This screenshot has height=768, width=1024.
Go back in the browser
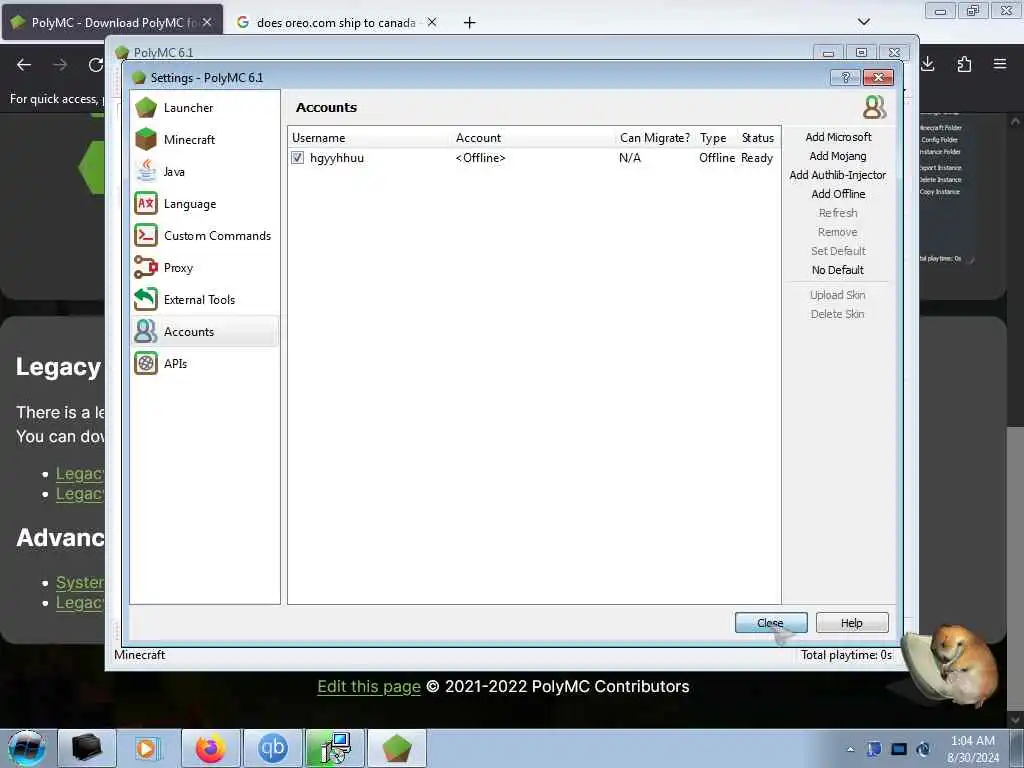tap(24, 65)
